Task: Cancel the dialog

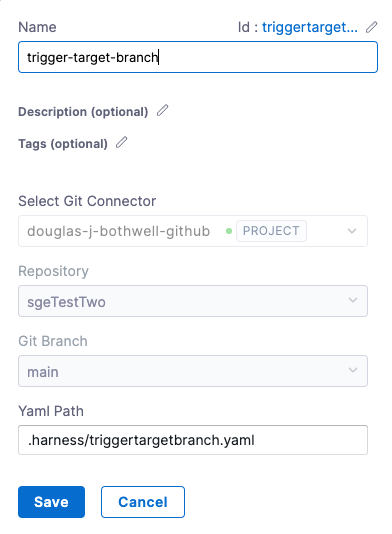Action: [x=143, y=502]
